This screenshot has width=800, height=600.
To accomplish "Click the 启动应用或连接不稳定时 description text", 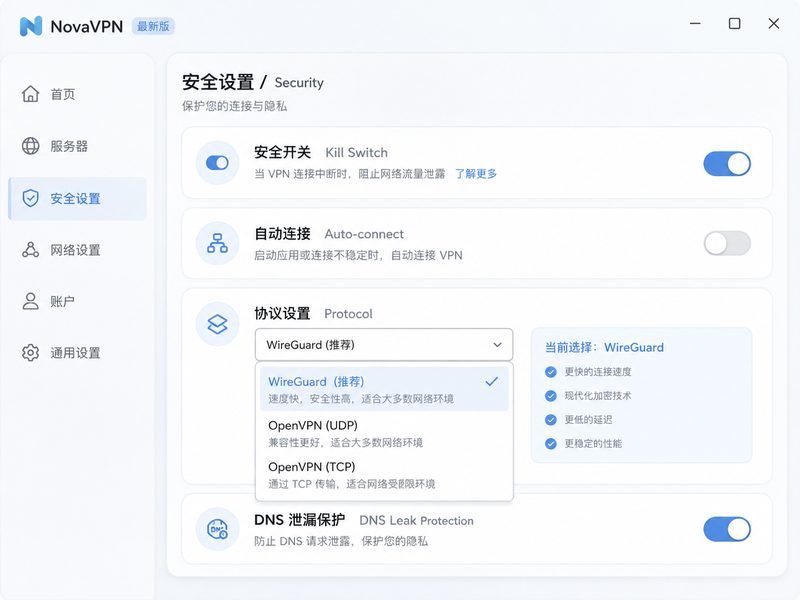I will point(358,255).
